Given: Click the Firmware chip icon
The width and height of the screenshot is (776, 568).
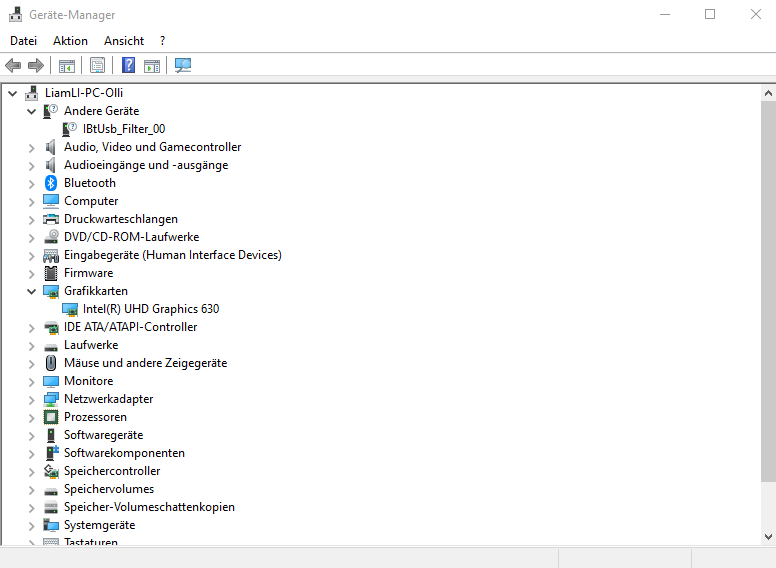Looking at the screenshot, I should (x=51, y=273).
